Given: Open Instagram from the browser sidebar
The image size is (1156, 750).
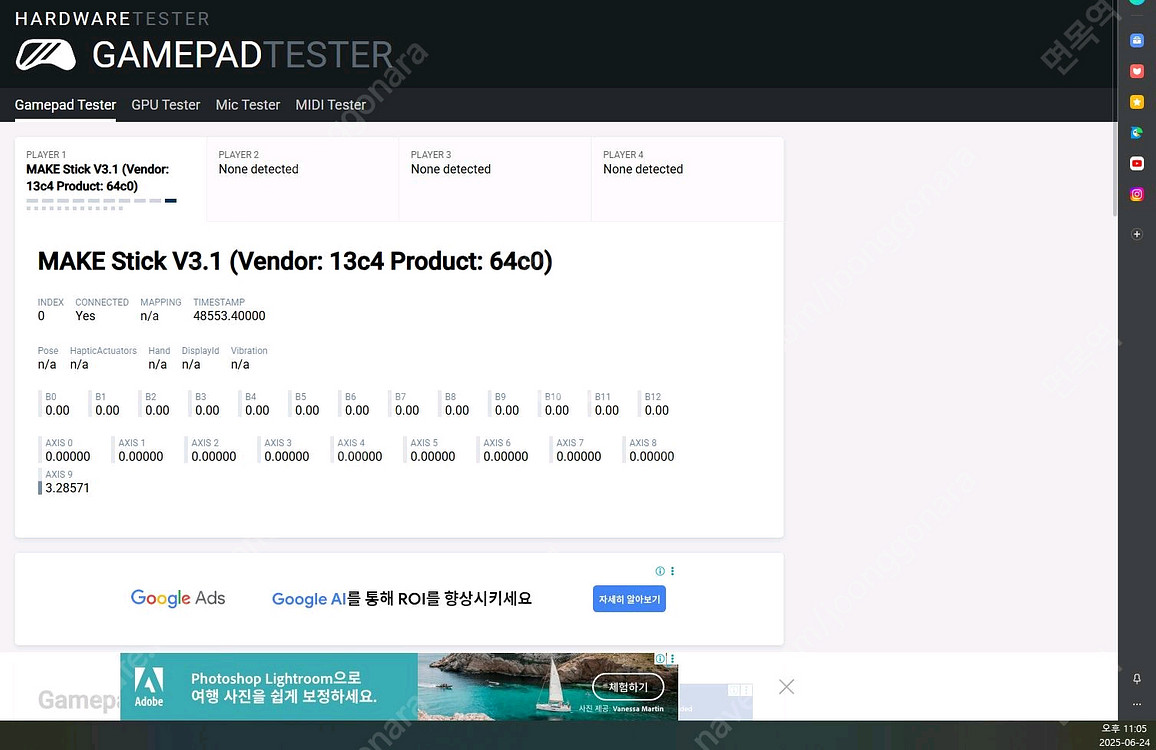Looking at the screenshot, I should (x=1137, y=194).
